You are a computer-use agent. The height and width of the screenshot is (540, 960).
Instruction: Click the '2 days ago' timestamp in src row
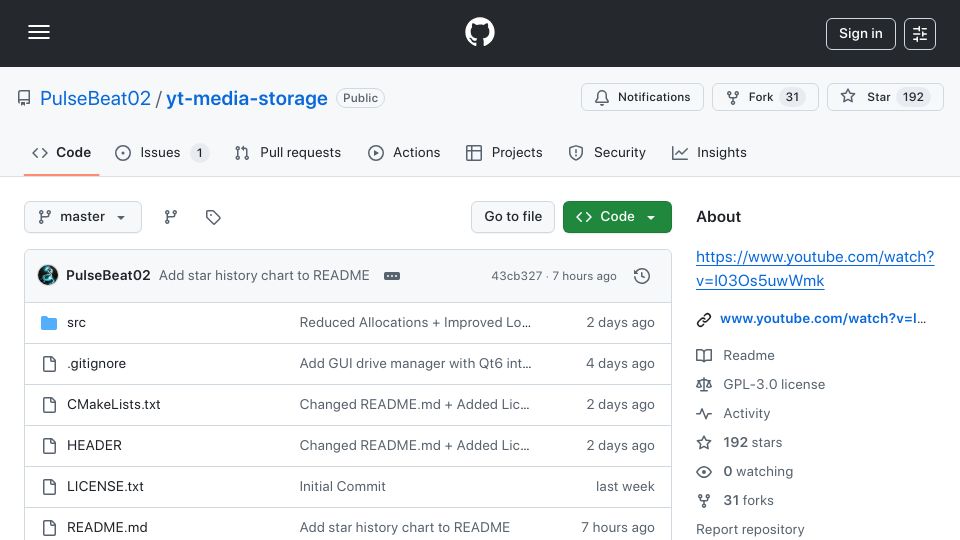coord(620,323)
